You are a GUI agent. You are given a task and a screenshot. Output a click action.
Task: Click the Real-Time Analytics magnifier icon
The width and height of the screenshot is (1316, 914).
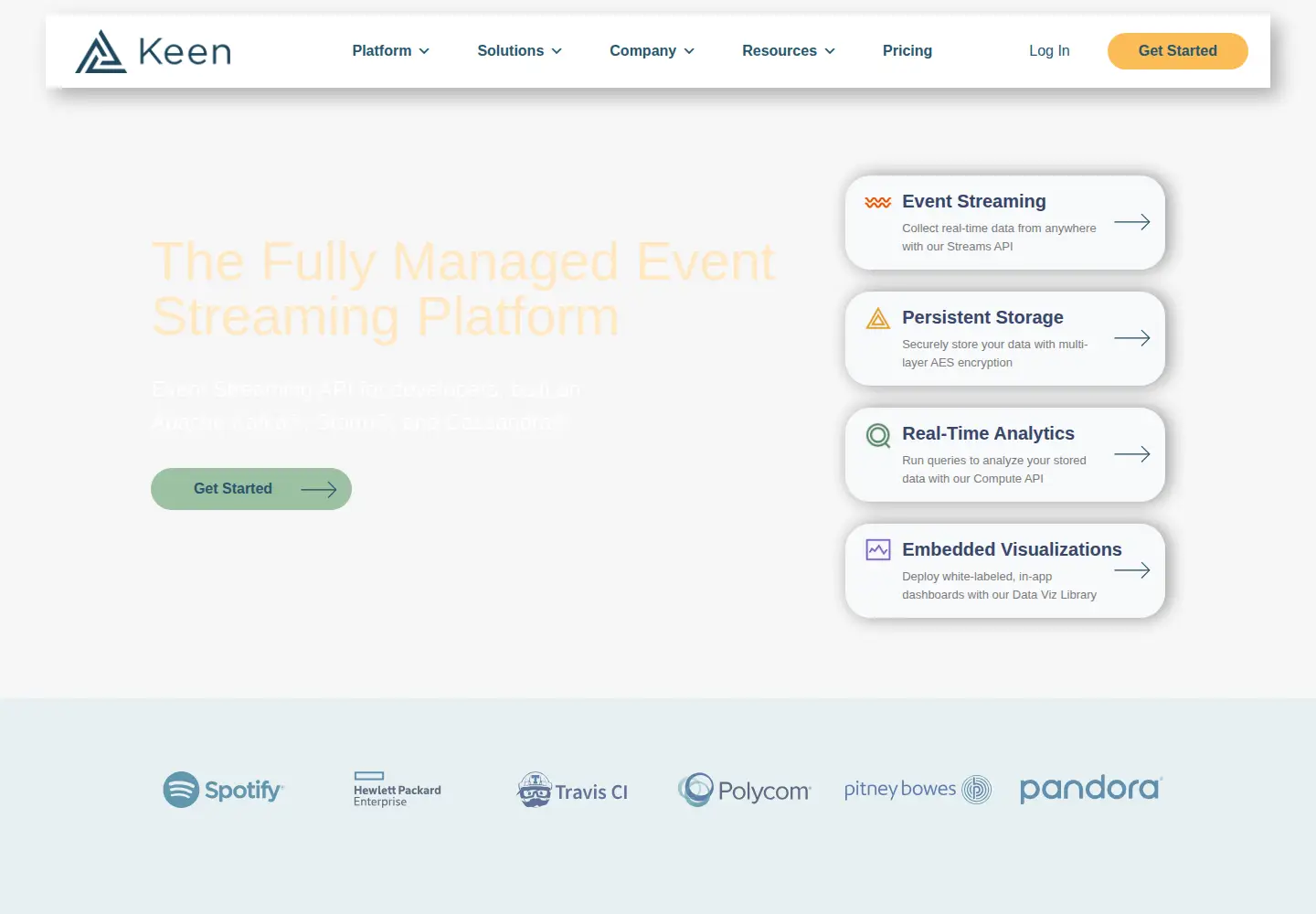pyautogui.click(x=878, y=436)
